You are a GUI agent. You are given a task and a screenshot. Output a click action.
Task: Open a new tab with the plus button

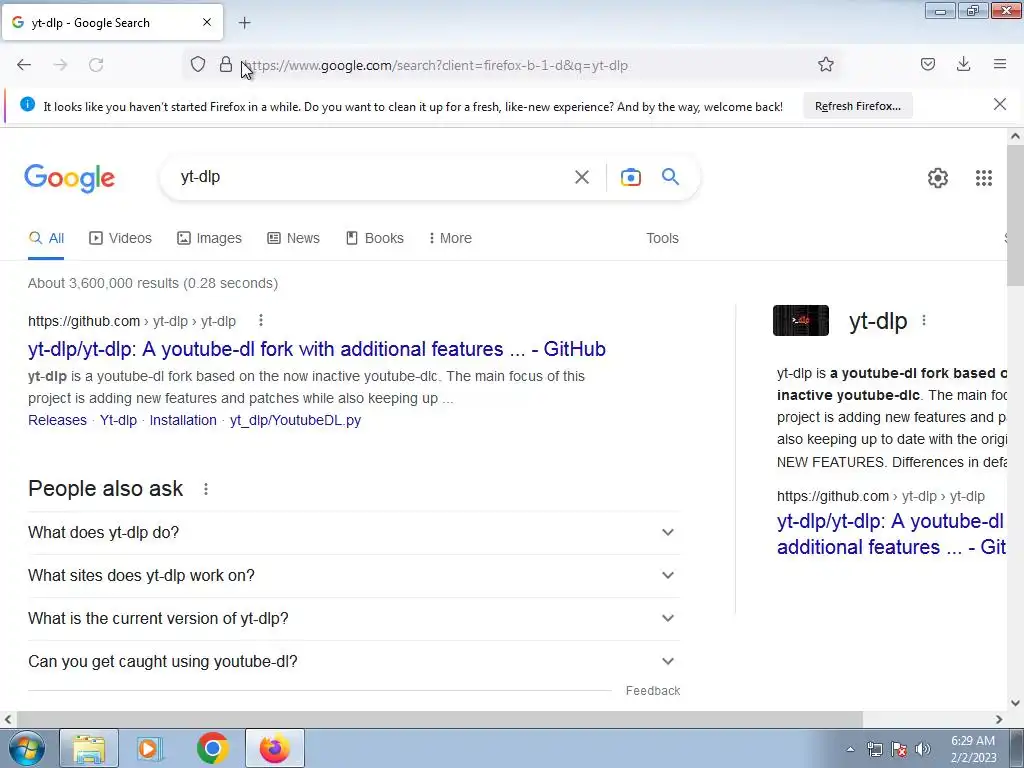point(244,23)
